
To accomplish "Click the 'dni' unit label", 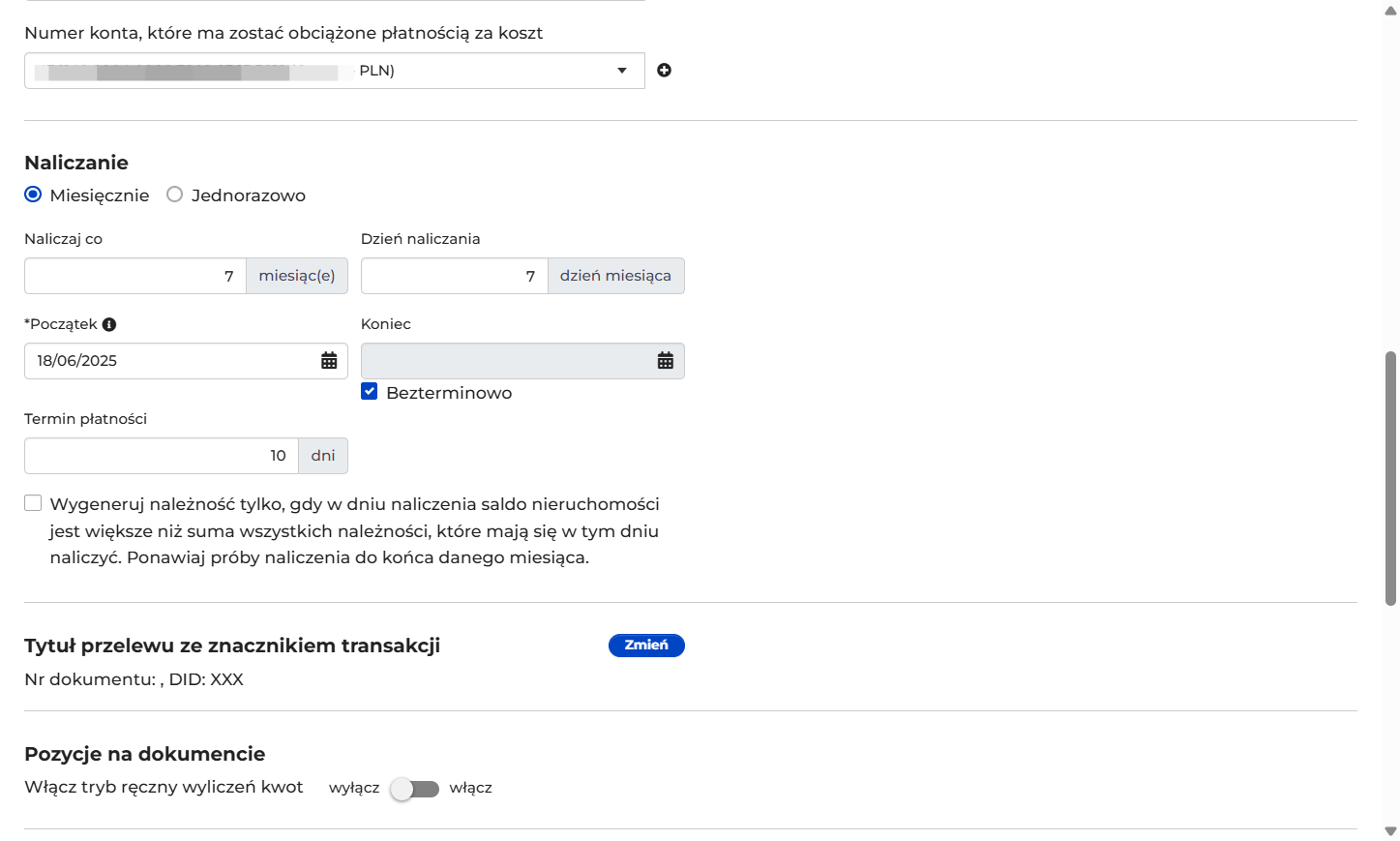I will (x=323, y=456).
